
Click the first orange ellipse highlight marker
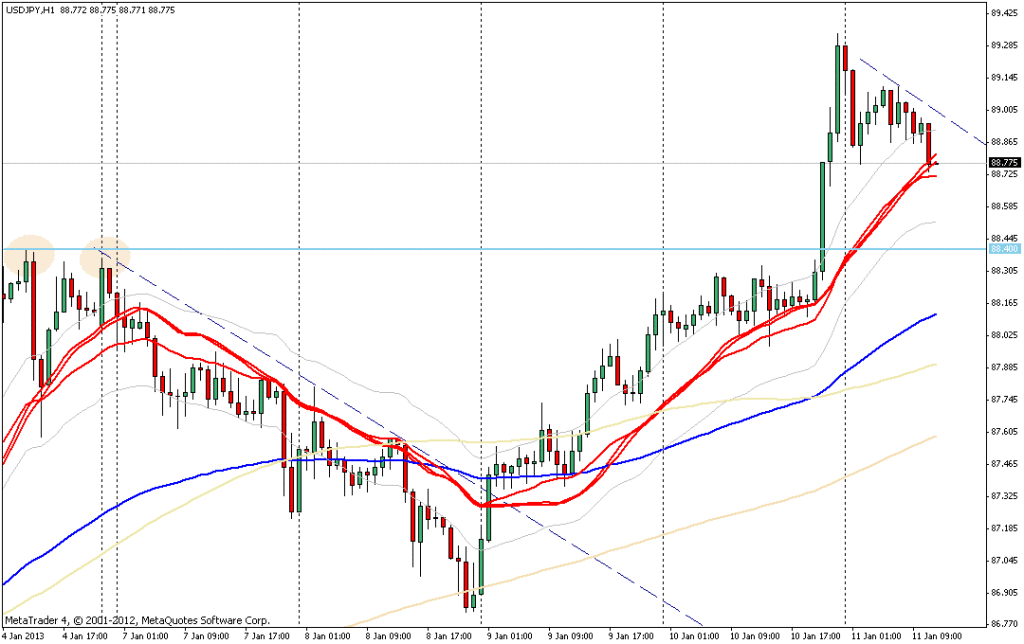pos(26,255)
